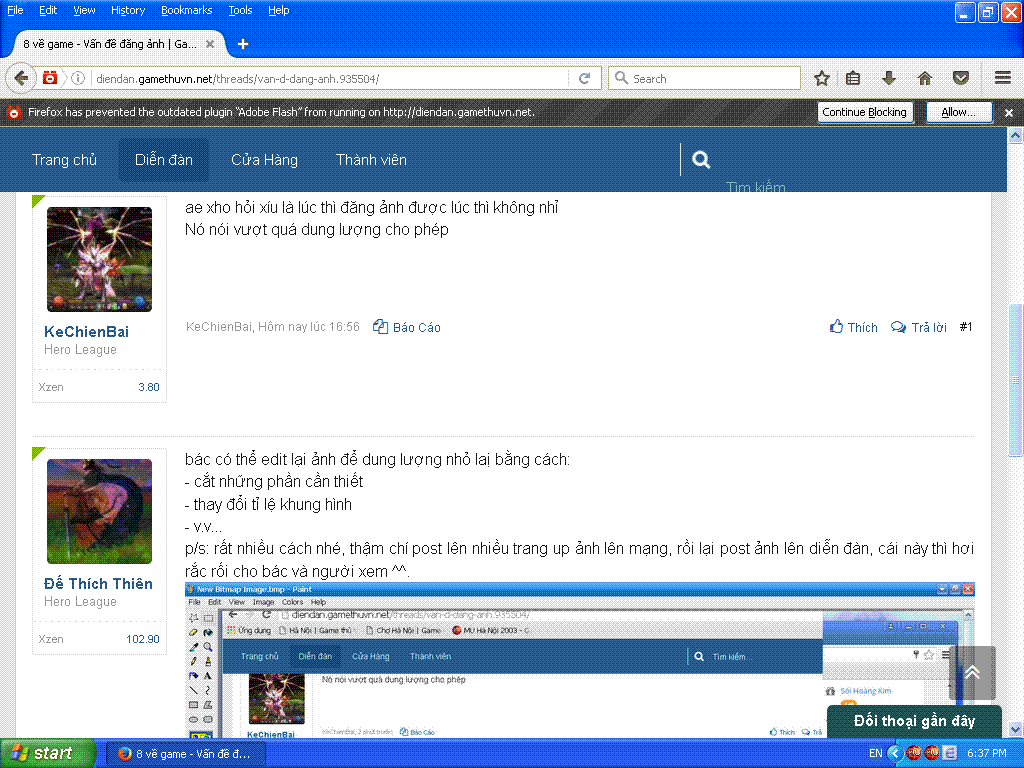The width and height of the screenshot is (1024, 768).
Task: Open the History menu
Action: point(128,10)
